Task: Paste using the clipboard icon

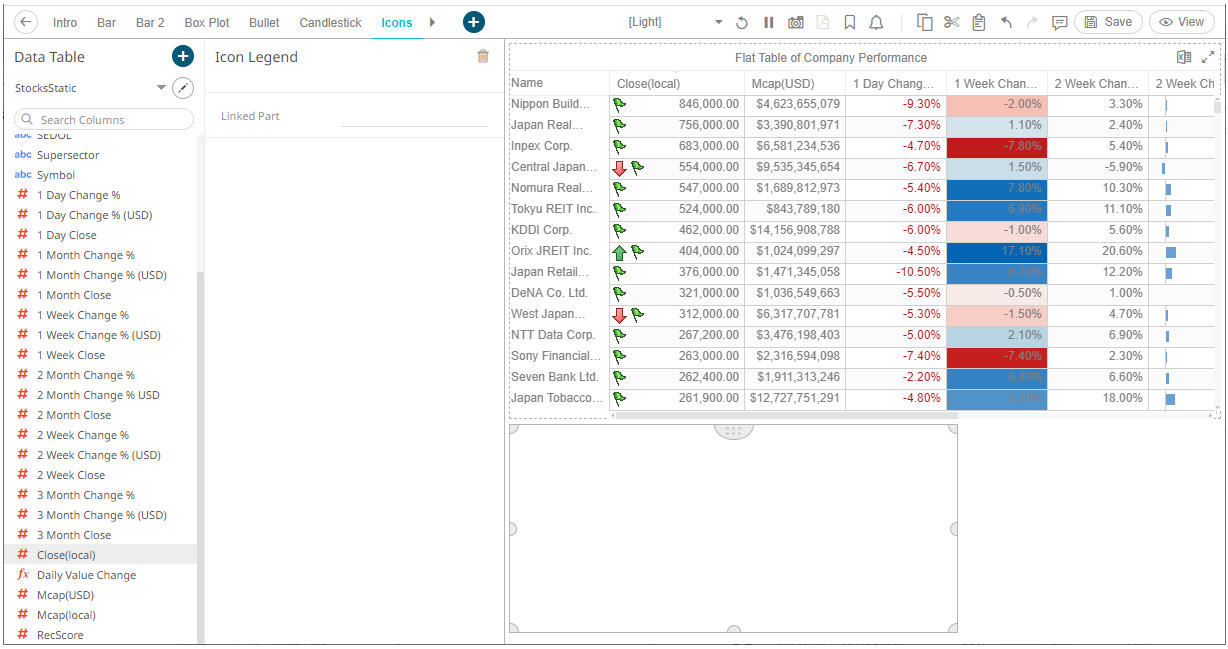Action: (x=979, y=22)
